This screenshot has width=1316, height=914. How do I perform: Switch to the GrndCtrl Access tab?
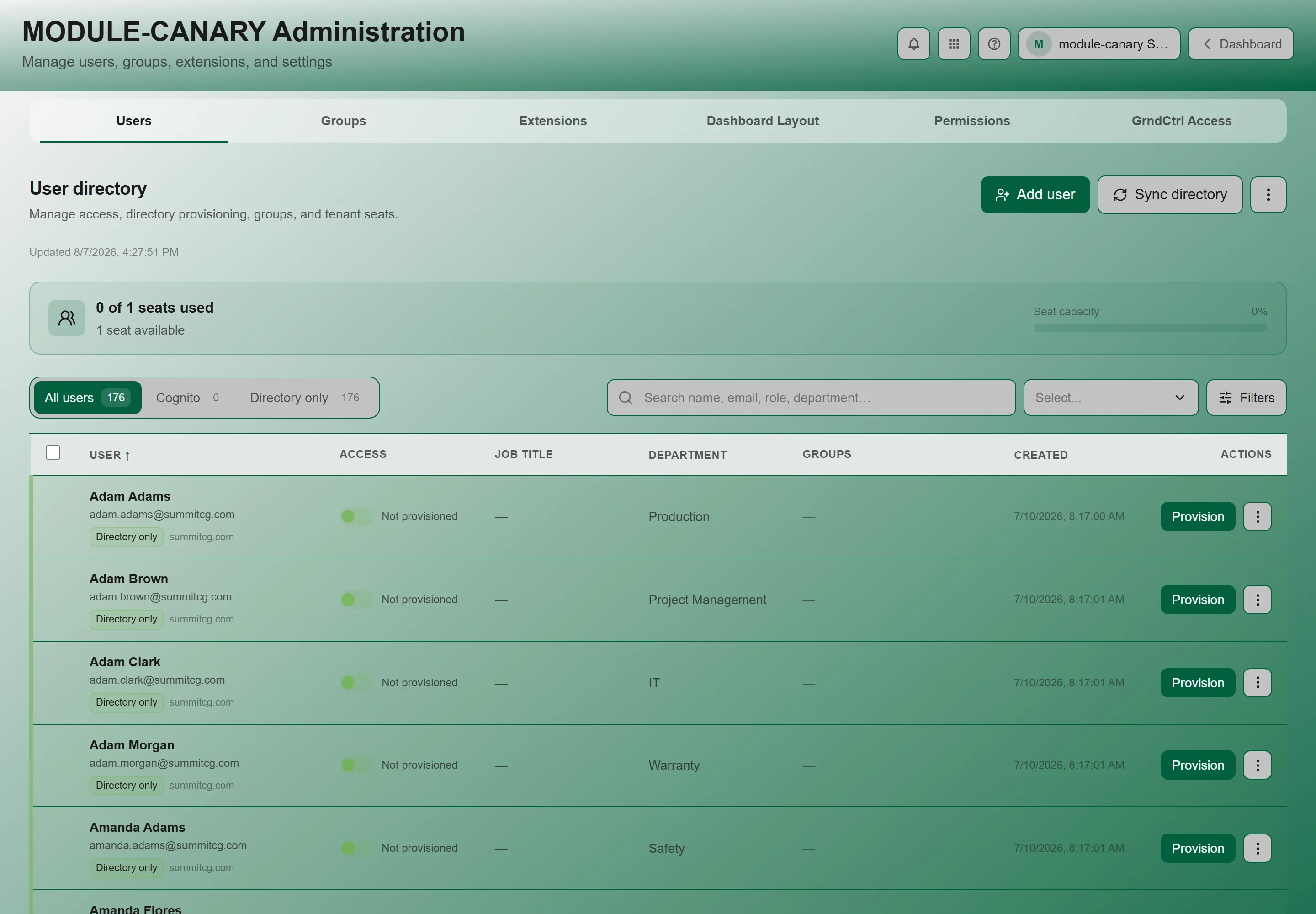point(1181,121)
